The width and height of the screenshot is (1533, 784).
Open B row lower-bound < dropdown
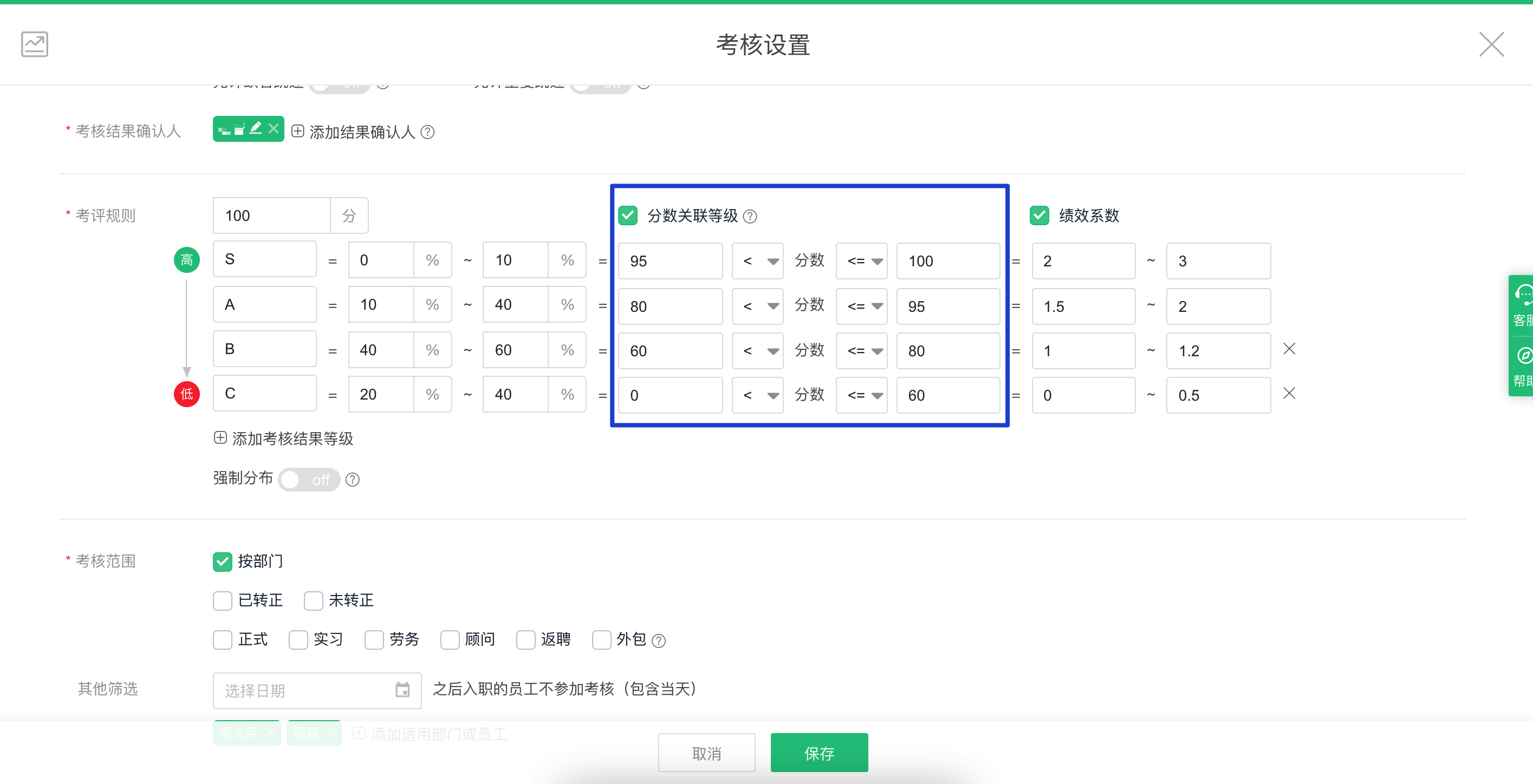click(x=757, y=351)
